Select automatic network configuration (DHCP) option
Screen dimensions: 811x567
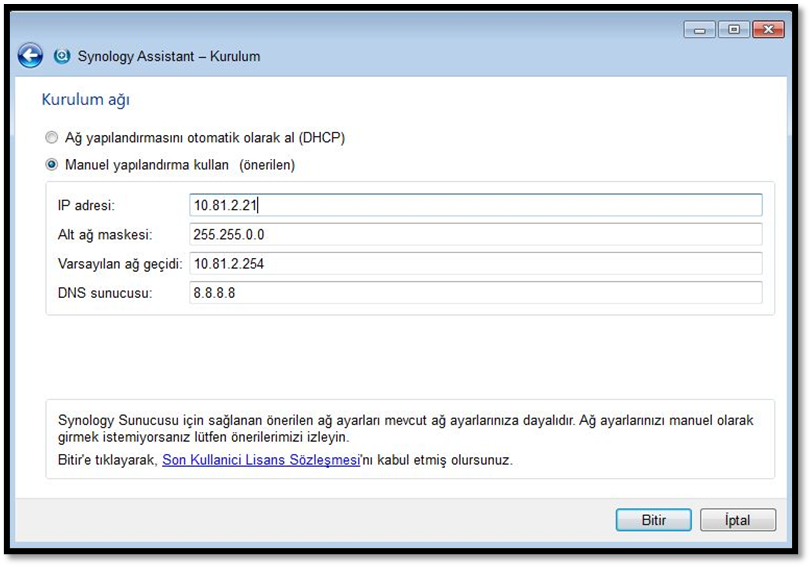[x=52, y=138]
